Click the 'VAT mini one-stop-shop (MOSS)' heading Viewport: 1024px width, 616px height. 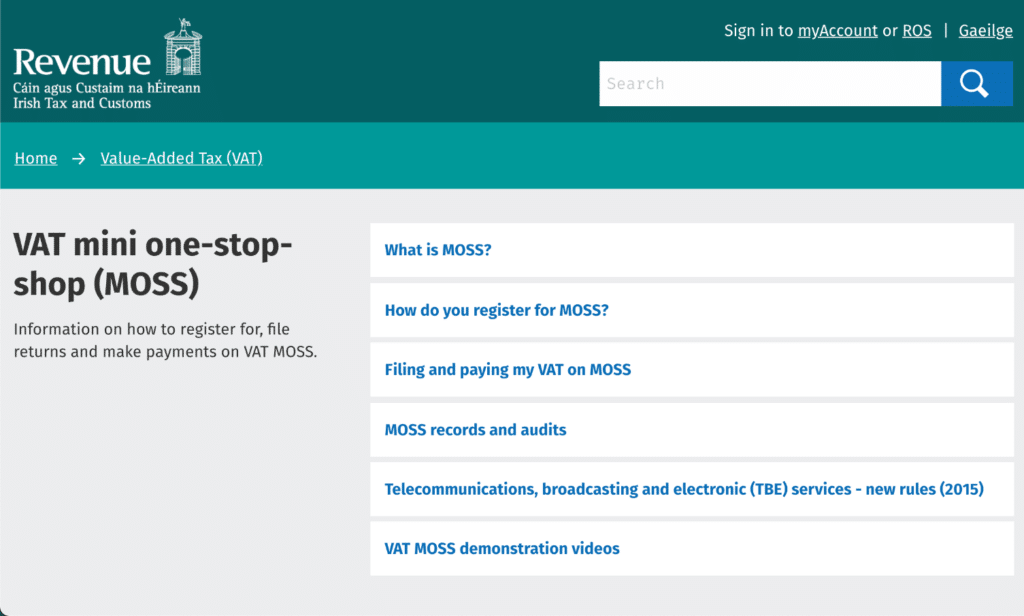tap(152, 264)
